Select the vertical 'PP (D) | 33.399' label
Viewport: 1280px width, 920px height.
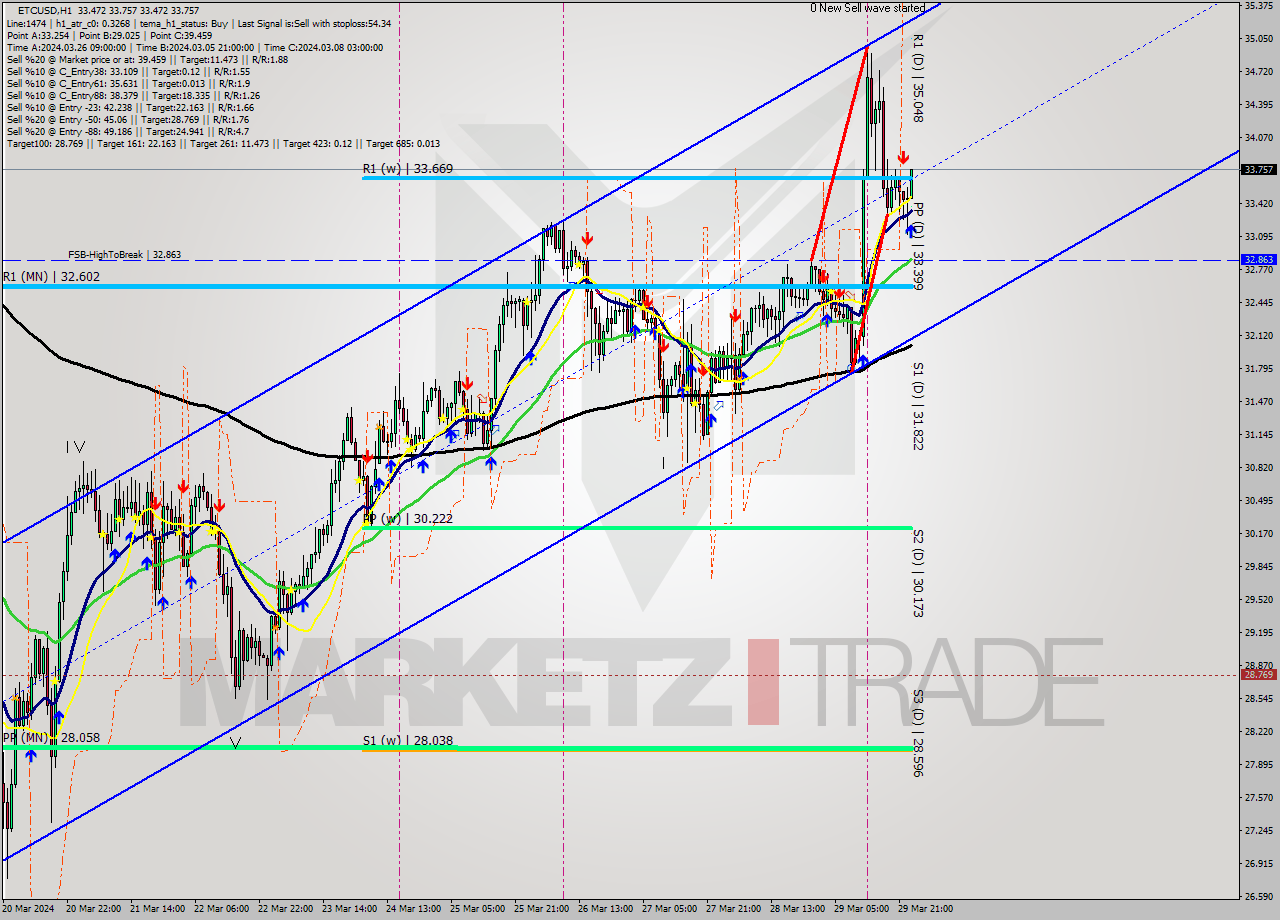coord(917,246)
